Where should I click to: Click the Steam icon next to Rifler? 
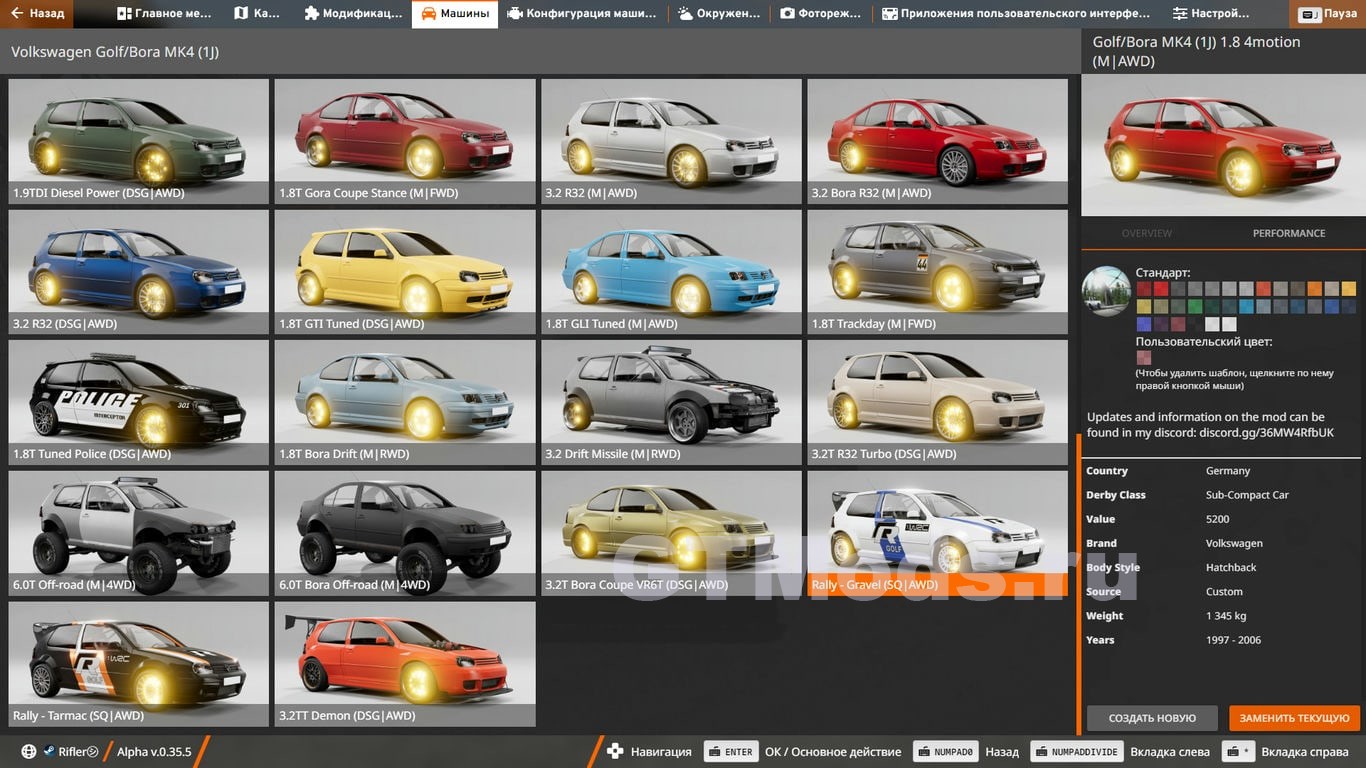click(48, 752)
